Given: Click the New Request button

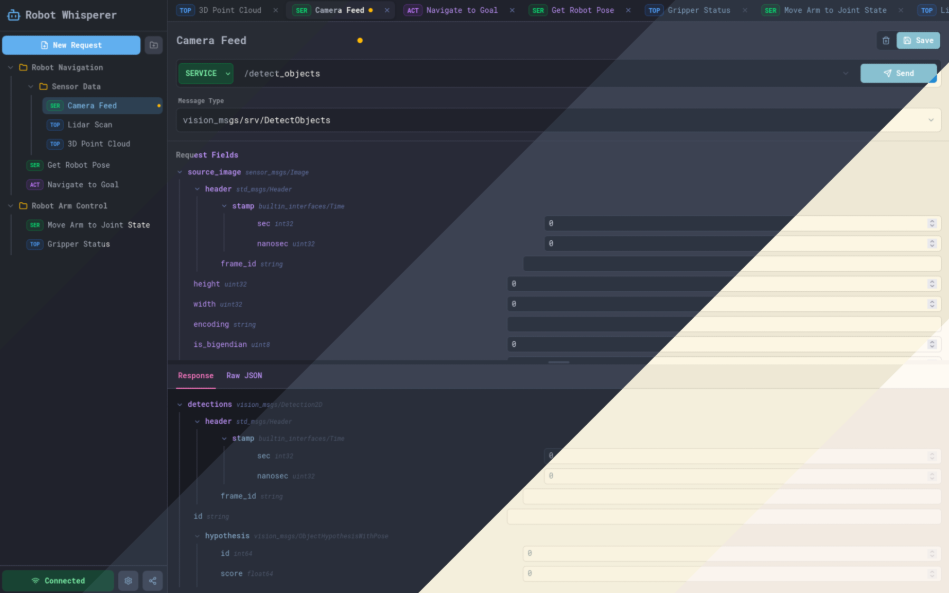Looking at the screenshot, I should pyautogui.click(x=71, y=45).
